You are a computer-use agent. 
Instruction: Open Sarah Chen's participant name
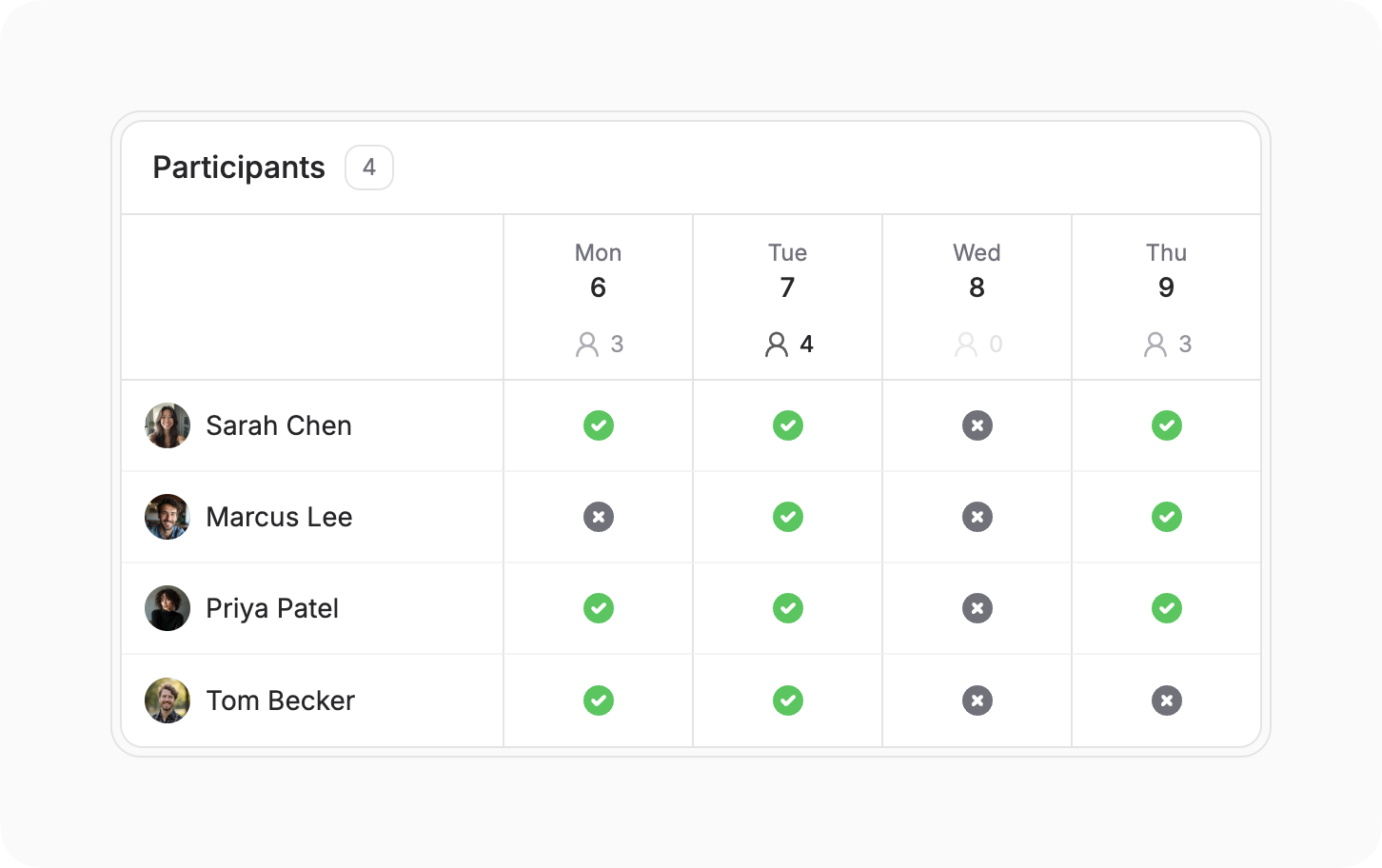(x=279, y=425)
